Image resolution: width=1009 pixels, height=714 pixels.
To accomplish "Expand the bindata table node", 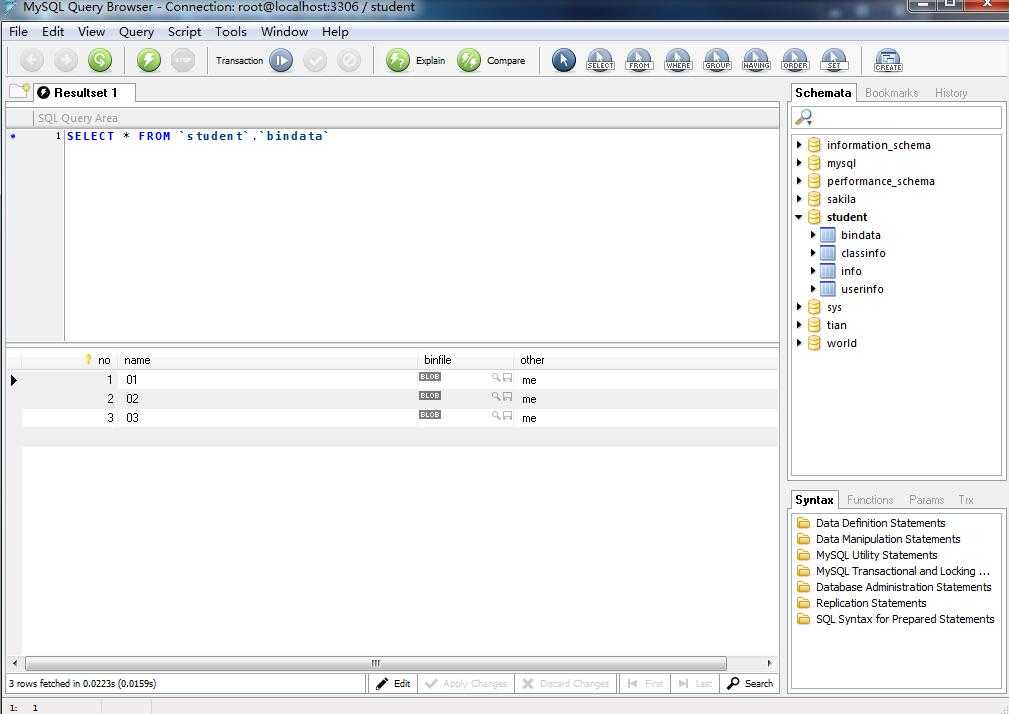I will [813, 235].
